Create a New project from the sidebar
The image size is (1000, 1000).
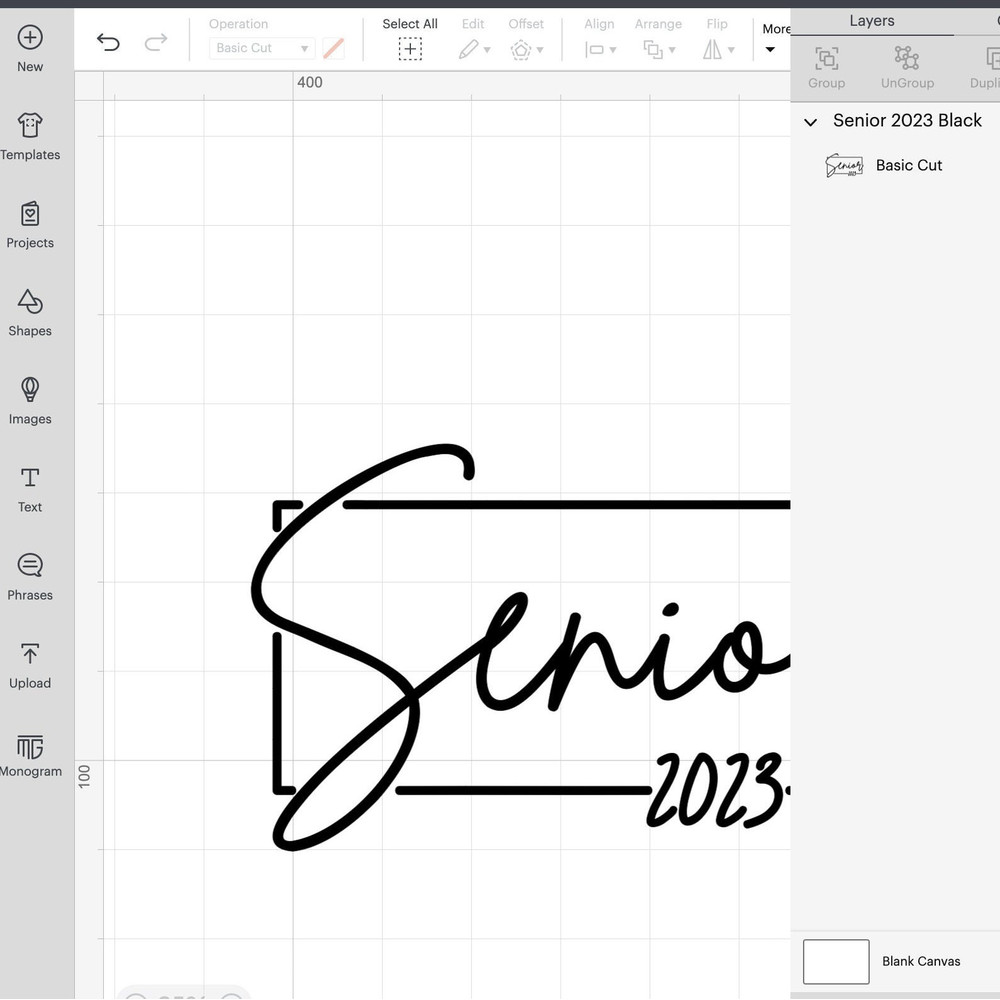(x=29, y=48)
